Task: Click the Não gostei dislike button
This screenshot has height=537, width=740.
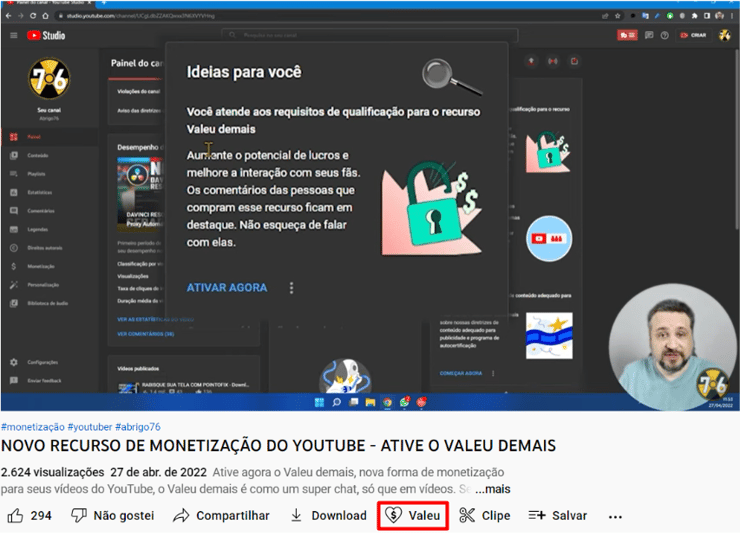Action: pos(112,516)
